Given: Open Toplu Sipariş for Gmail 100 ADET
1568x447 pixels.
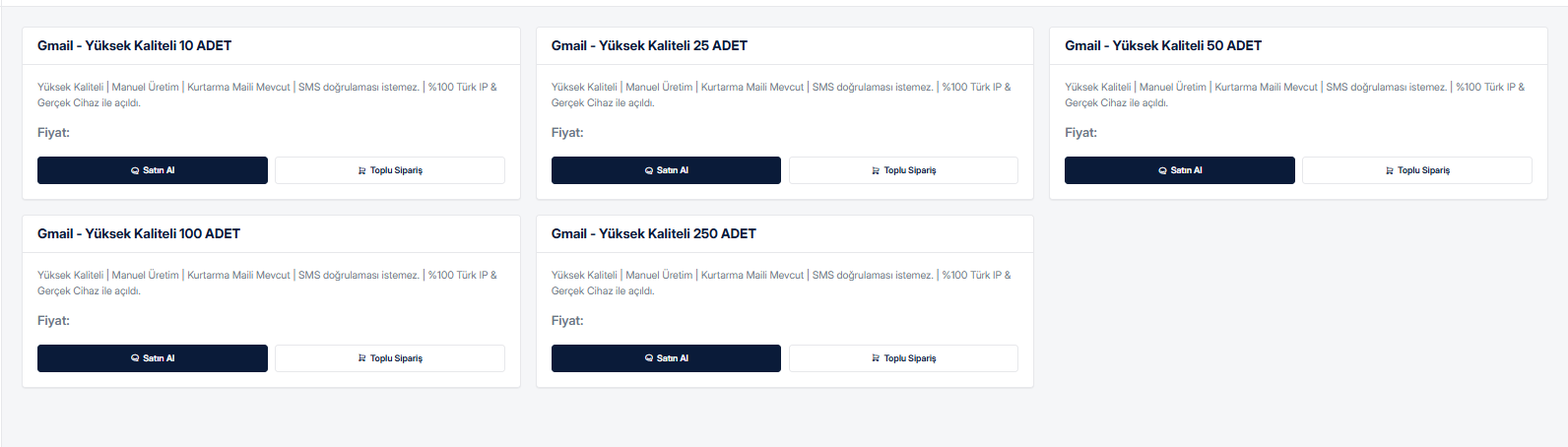Looking at the screenshot, I should pyautogui.click(x=390, y=358).
